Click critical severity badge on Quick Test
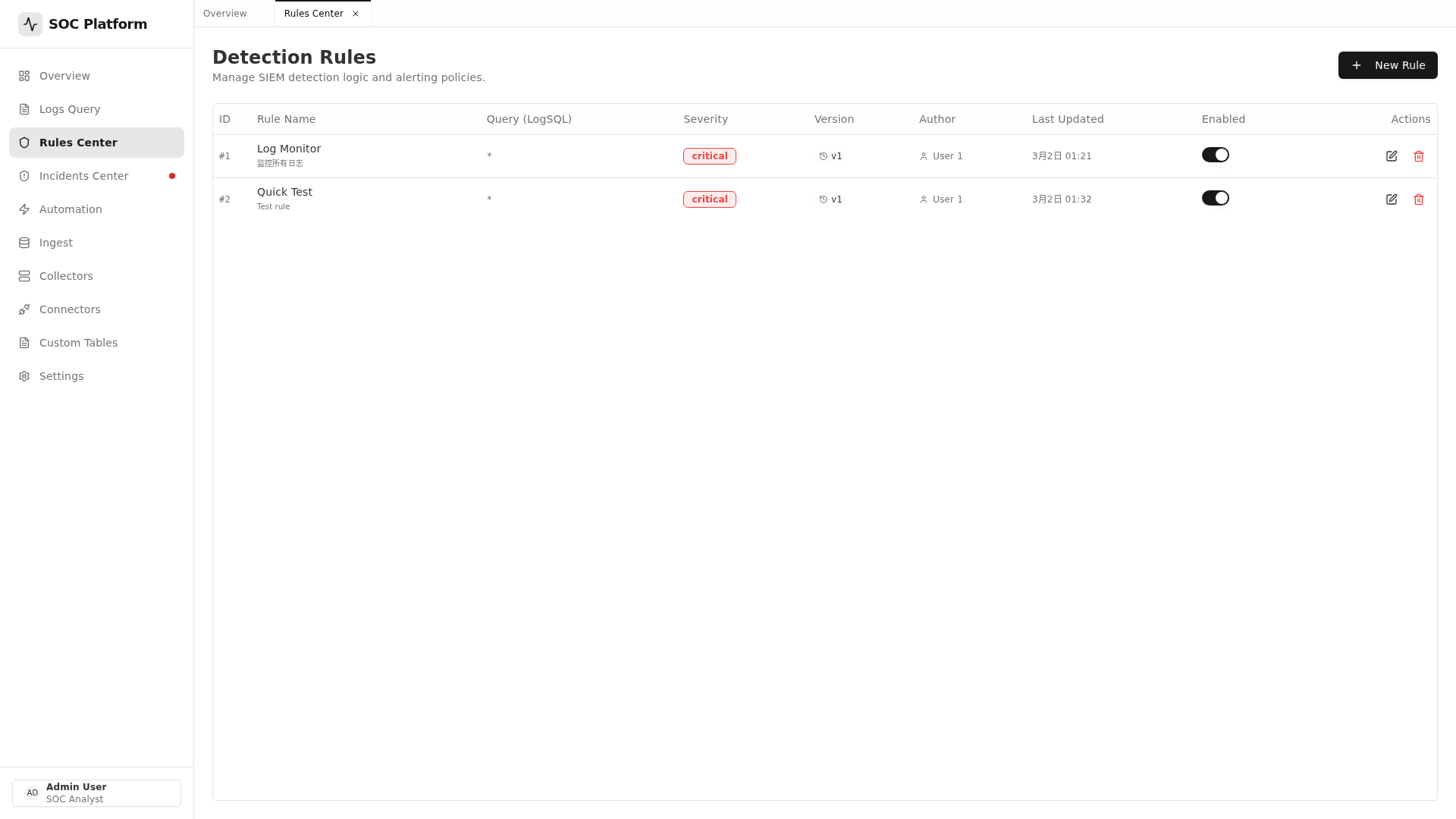The width and height of the screenshot is (1456, 819). click(709, 199)
